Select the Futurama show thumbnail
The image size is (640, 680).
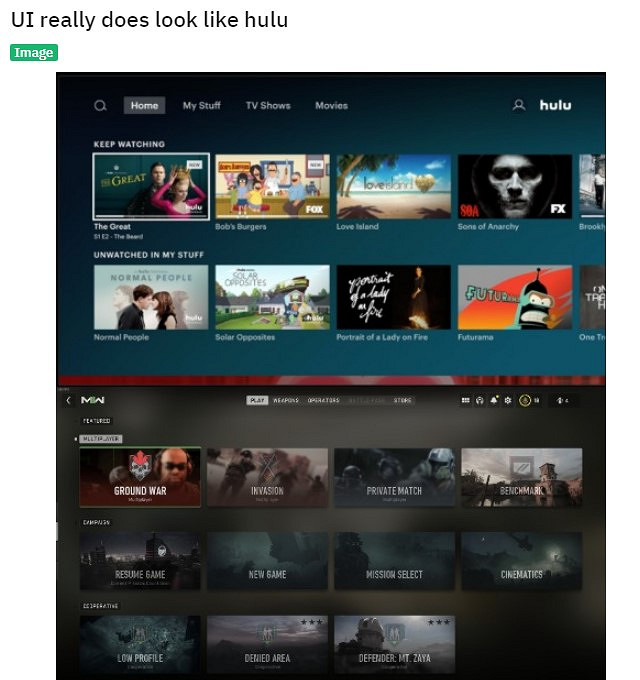515,297
